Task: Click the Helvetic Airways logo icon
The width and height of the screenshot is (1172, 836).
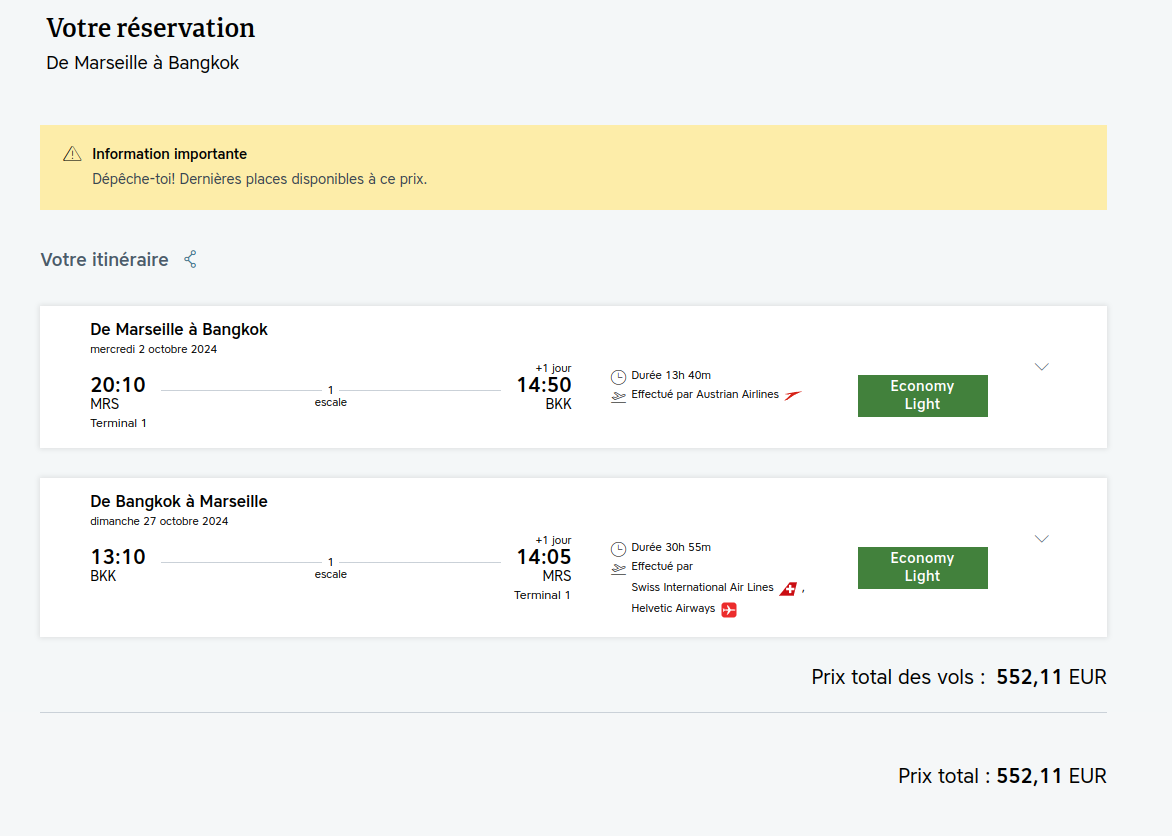Action: coord(729,610)
